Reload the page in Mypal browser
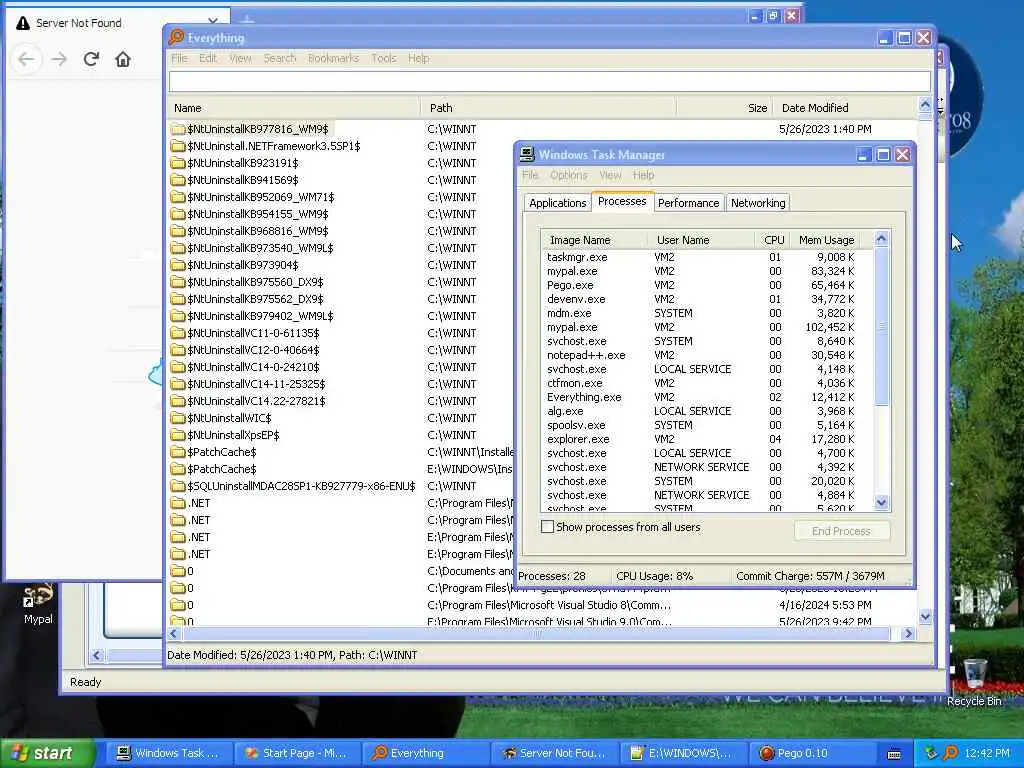Screen dimensions: 1024x768 pyautogui.click(x=91, y=59)
